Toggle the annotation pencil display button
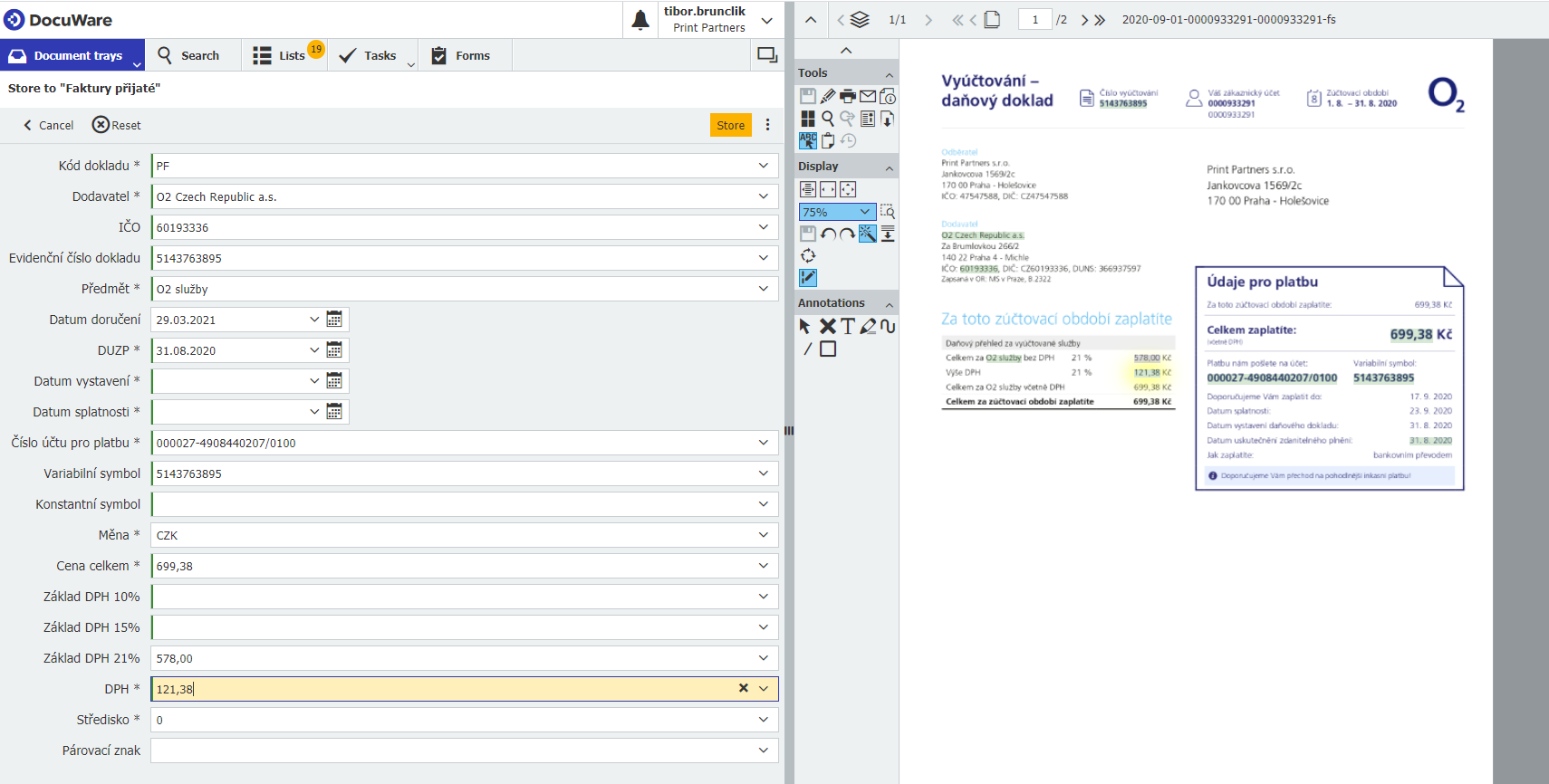 (x=808, y=278)
